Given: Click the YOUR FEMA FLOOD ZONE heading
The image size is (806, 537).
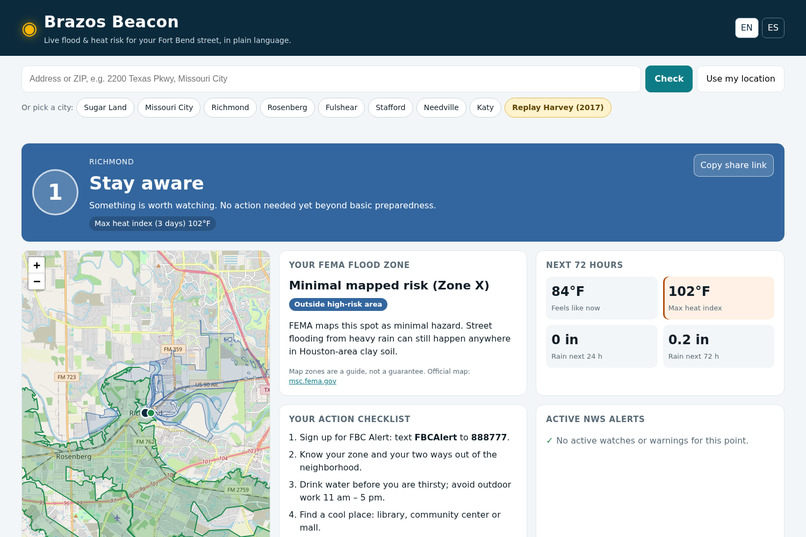Looking at the screenshot, I should tap(350, 265).
